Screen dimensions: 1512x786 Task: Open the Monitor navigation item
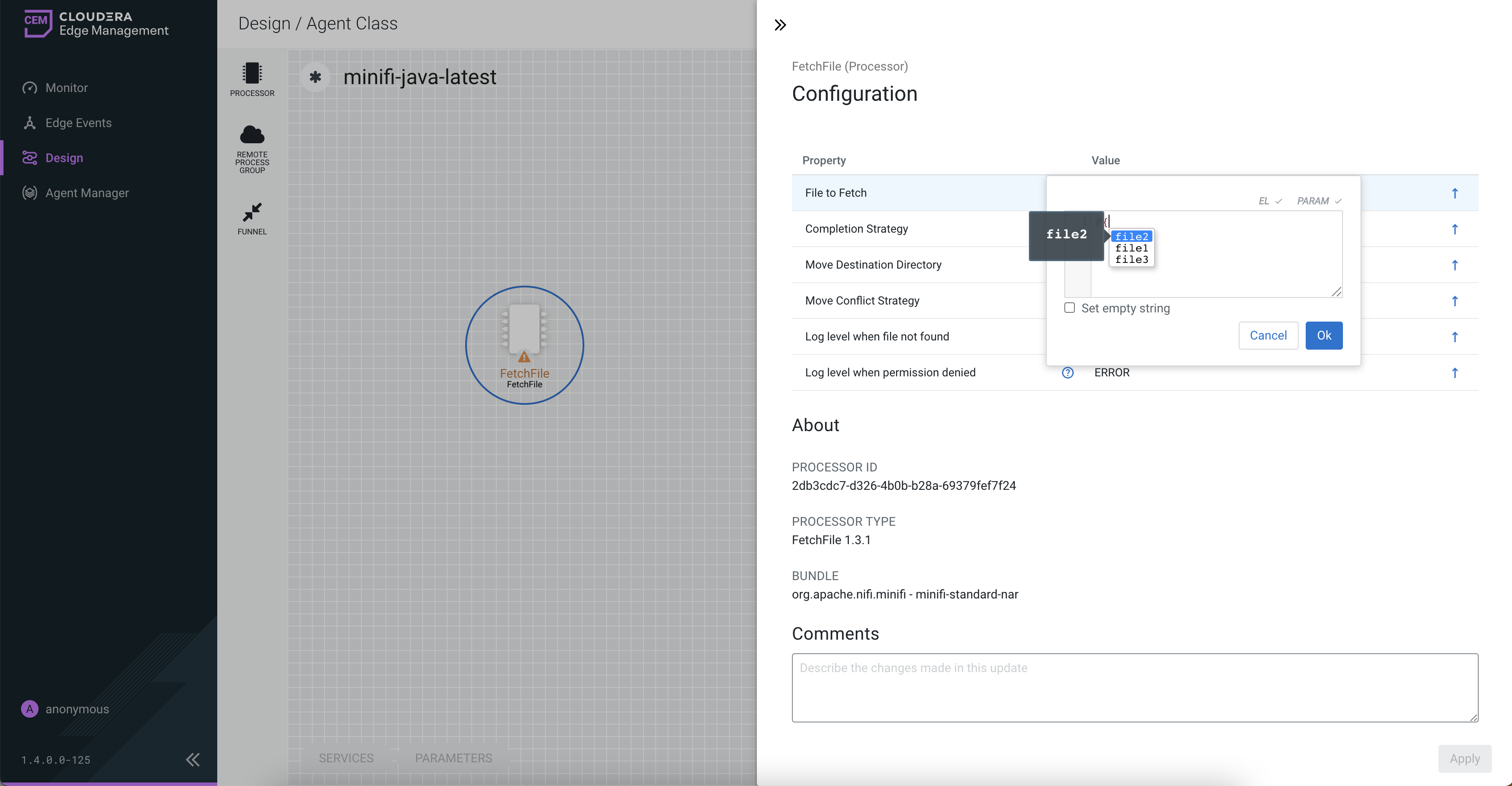[x=66, y=88]
